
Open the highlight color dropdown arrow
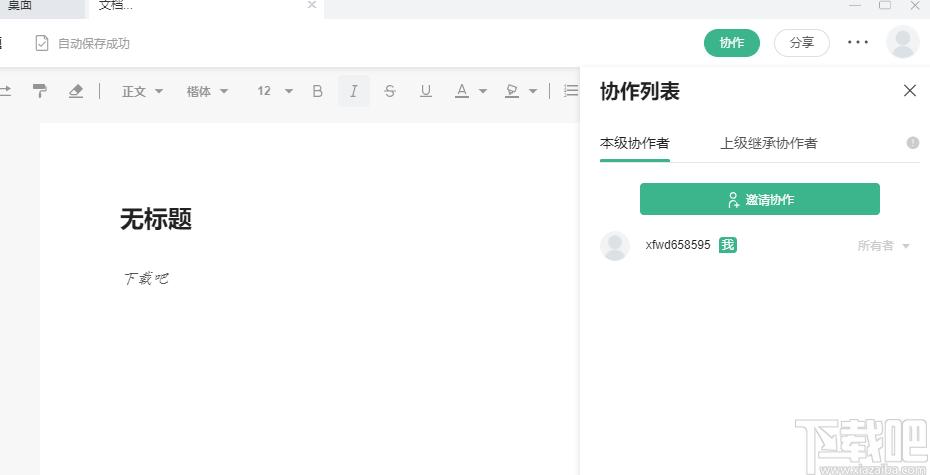533,91
